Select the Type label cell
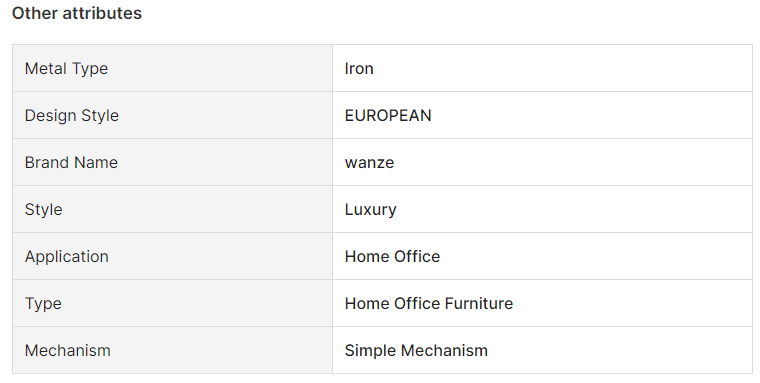Screen dimensions: 760x383 tap(173, 303)
